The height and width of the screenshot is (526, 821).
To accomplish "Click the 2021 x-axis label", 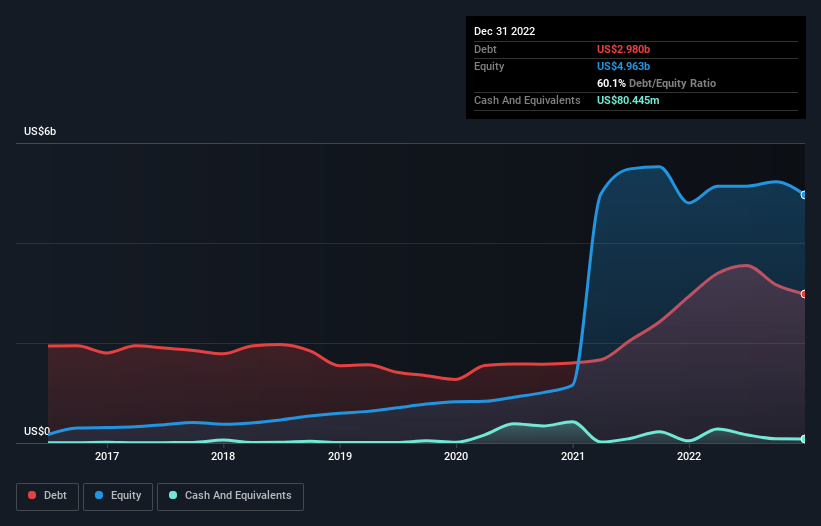I will pyautogui.click(x=573, y=456).
